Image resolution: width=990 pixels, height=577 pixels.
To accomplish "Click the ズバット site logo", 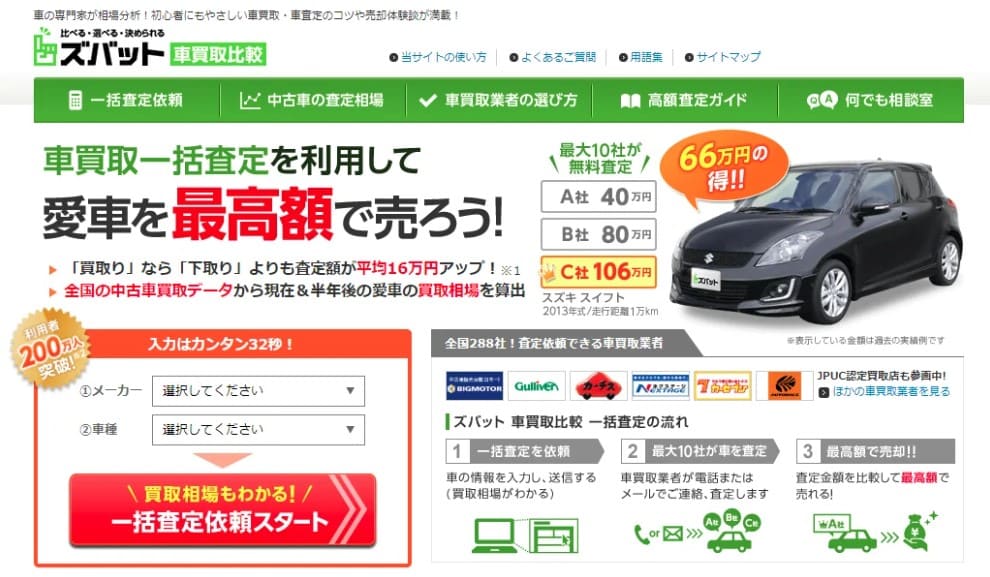I will click(150, 47).
